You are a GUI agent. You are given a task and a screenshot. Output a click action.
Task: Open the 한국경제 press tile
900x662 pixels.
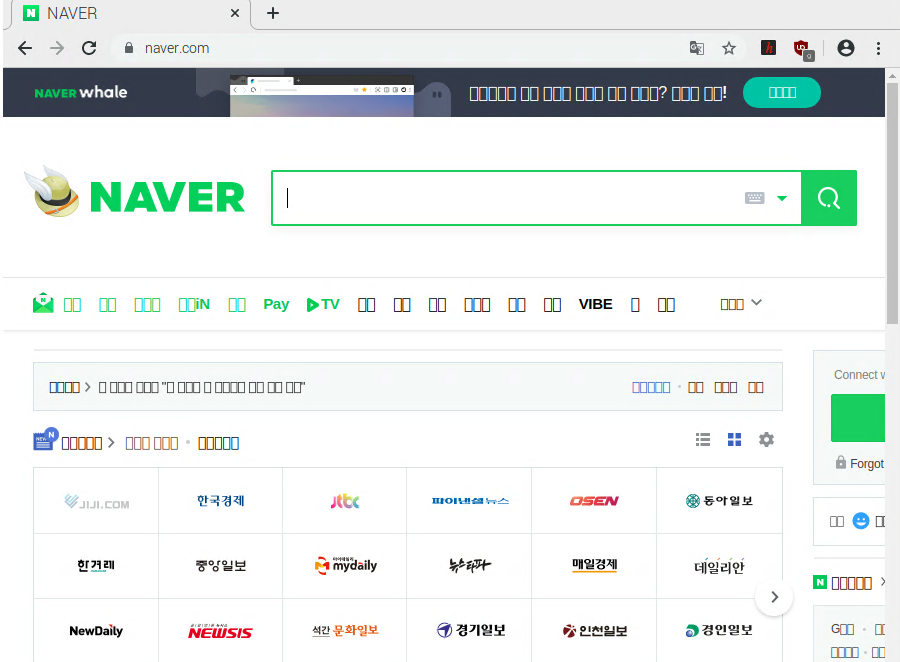(x=220, y=501)
